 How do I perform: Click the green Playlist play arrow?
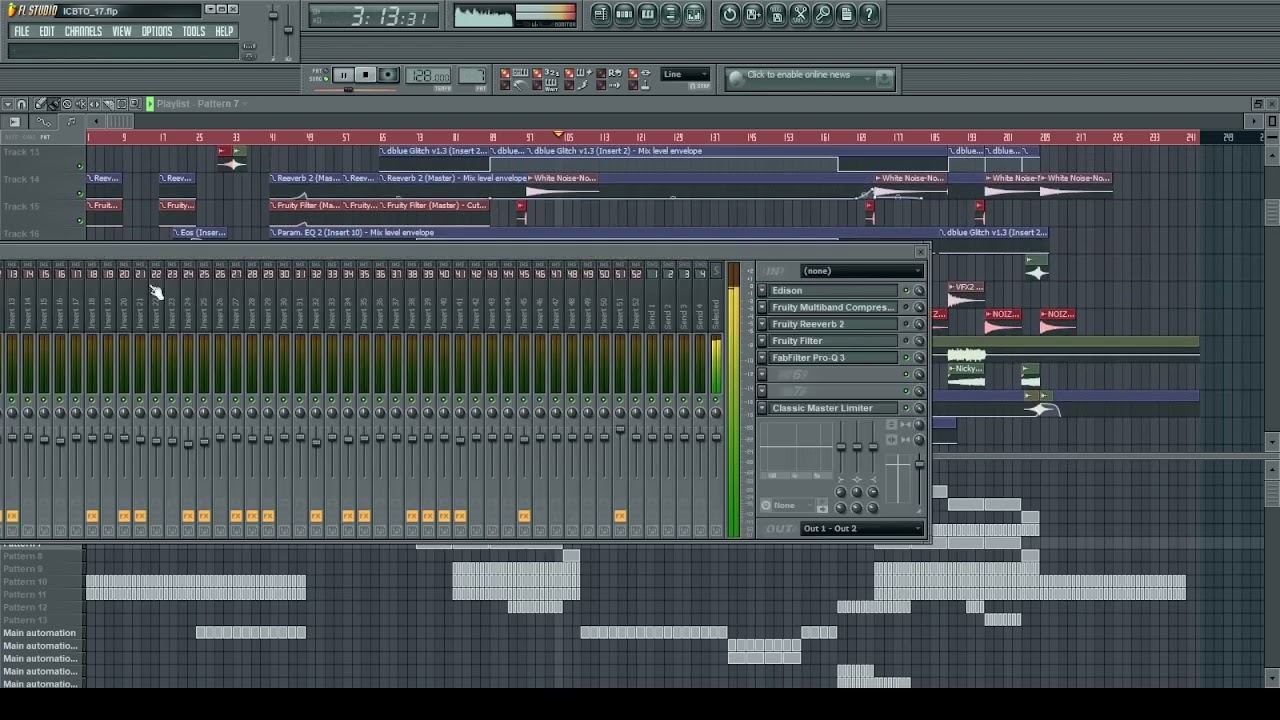150,104
